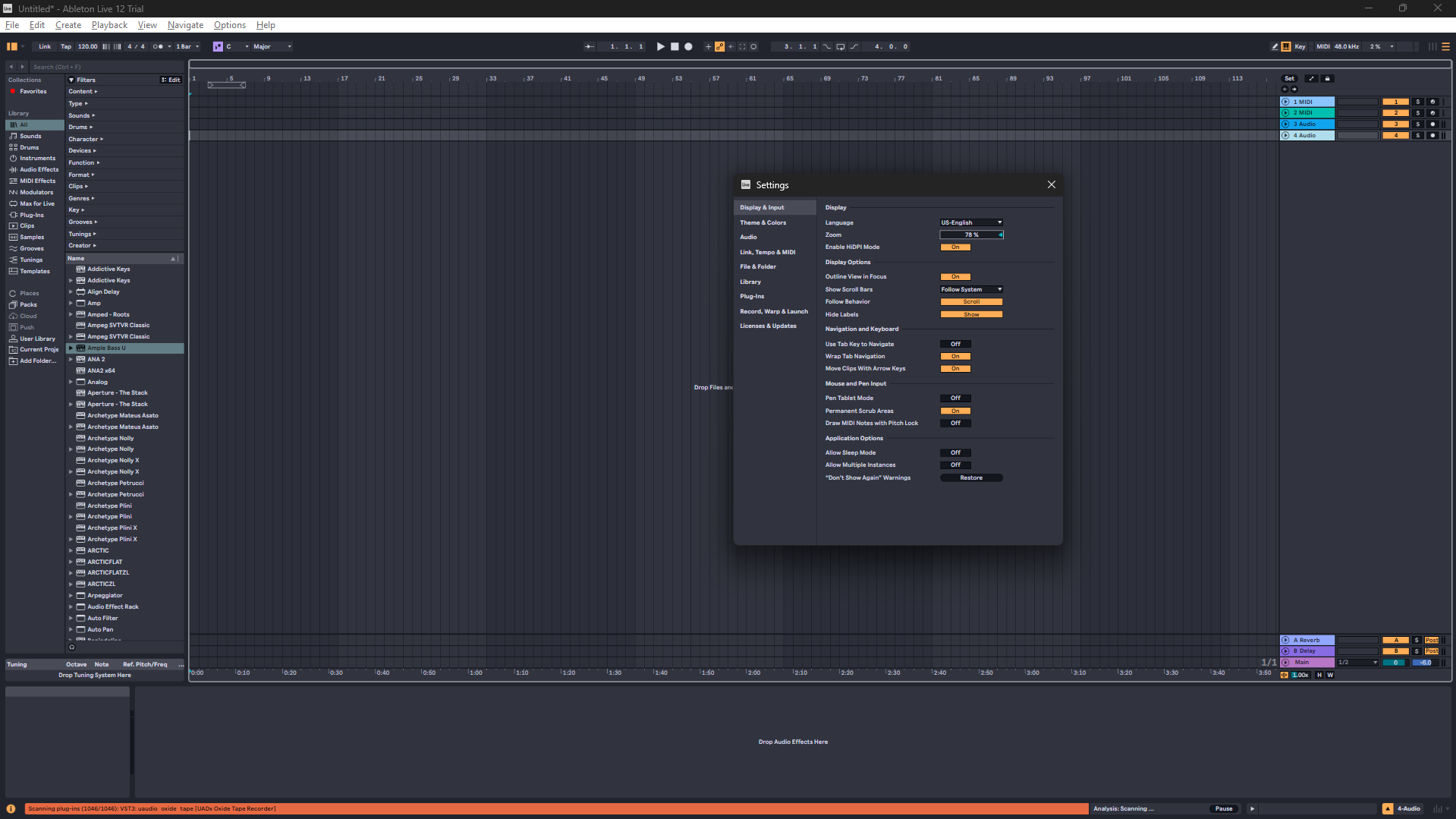Screen dimensions: 1456x819
Task: Toggle the Automation Arm button
Action: coord(720,46)
